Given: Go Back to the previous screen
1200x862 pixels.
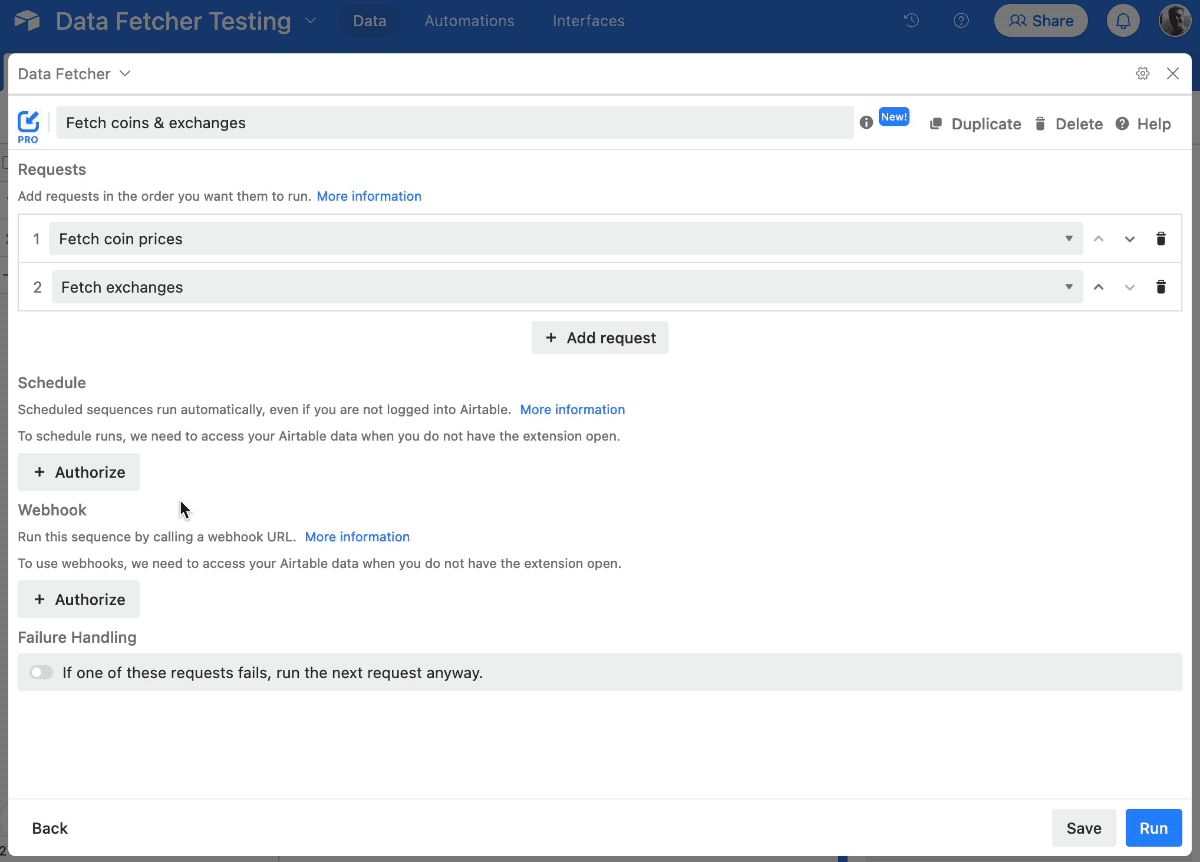Looking at the screenshot, I should tap(50, 828).
